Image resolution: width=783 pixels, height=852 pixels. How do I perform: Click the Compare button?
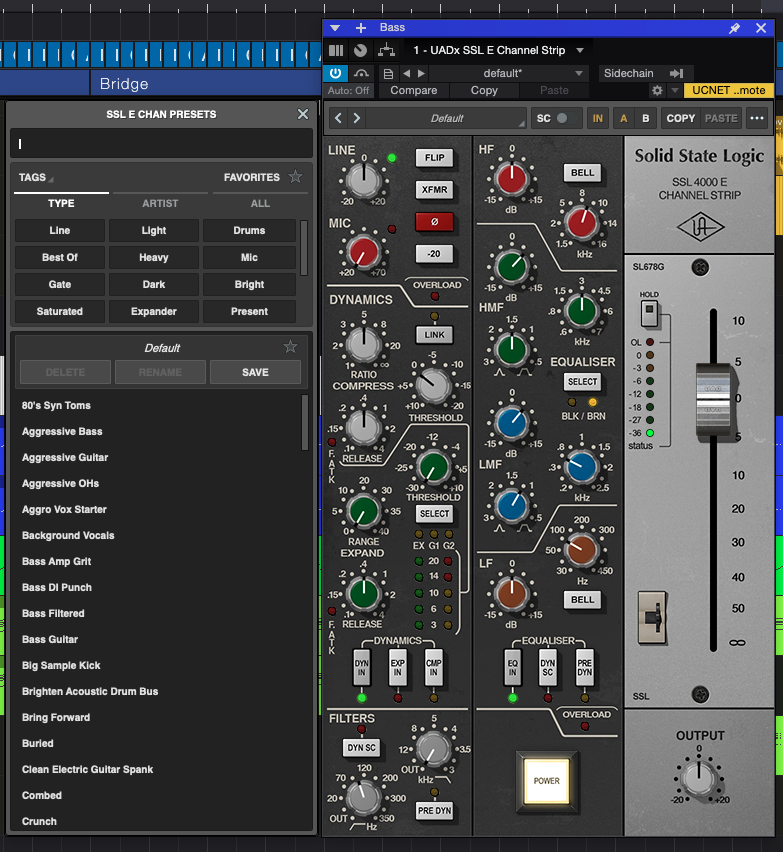pos(414,90)
